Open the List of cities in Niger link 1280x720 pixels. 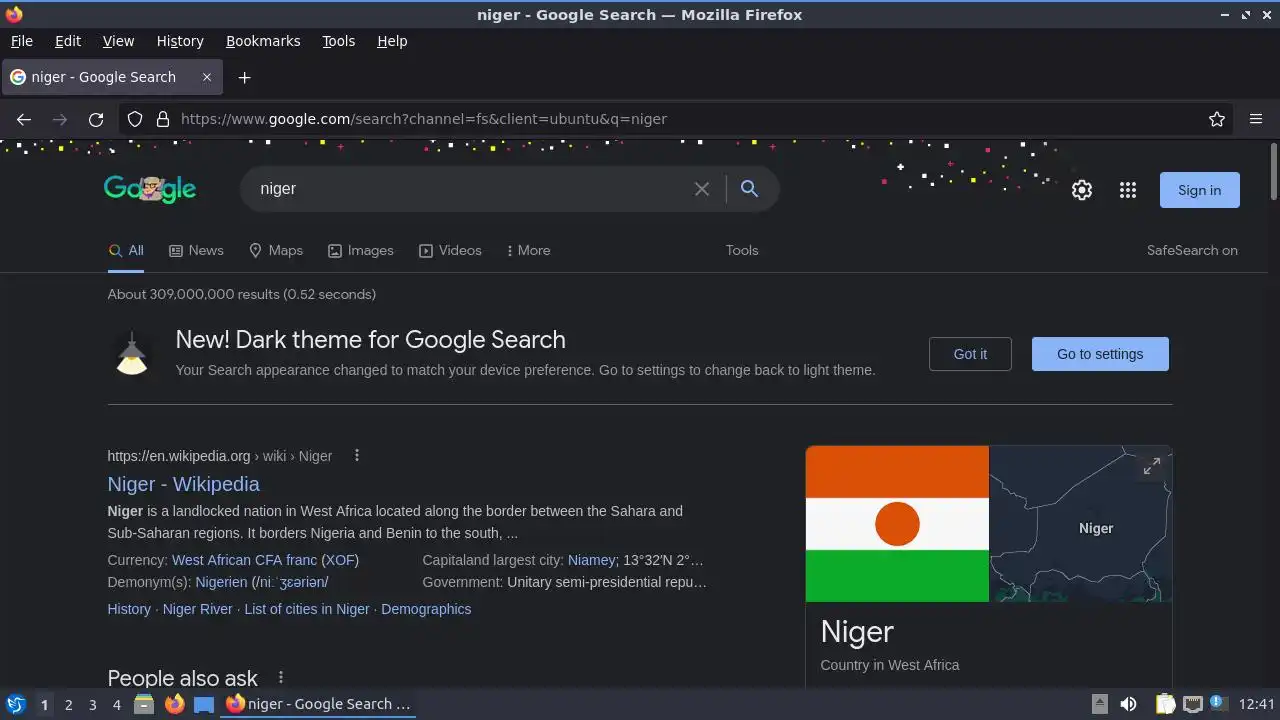point(307,609)
